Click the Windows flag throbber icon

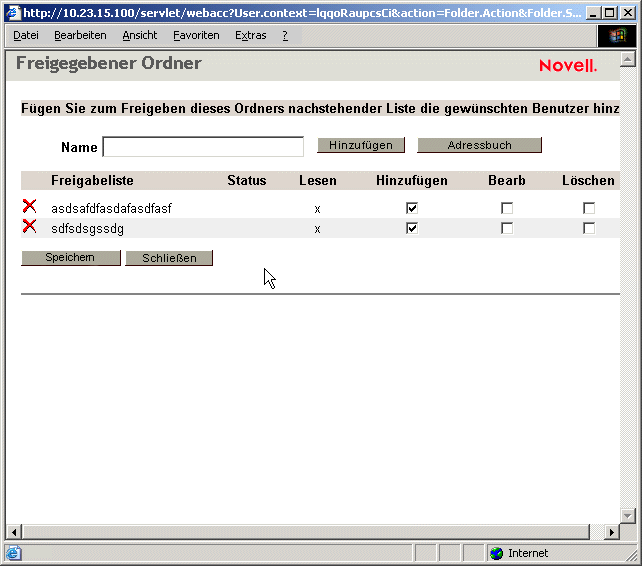[x=617, y=36]
